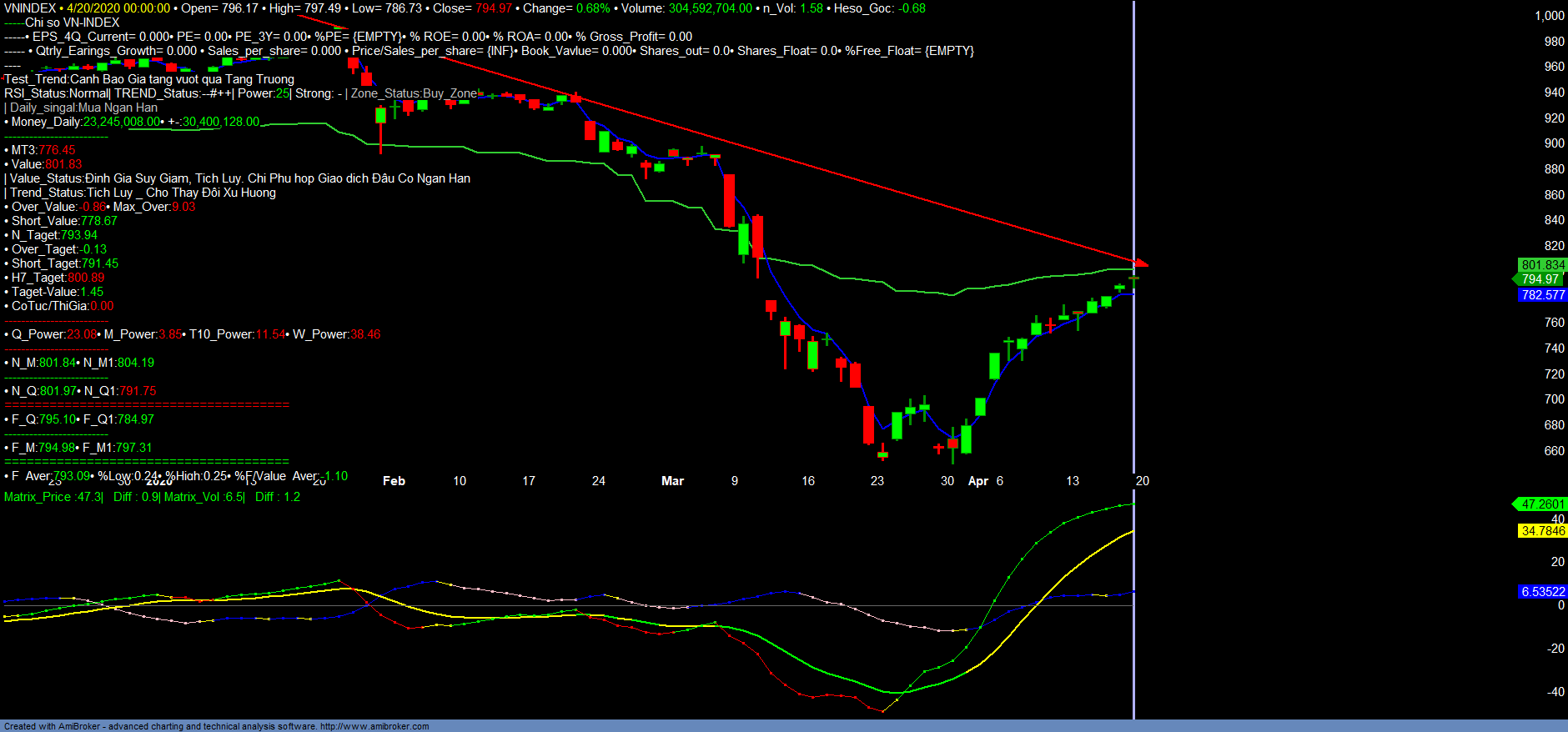Open the amibroker.com link in footer

click(x=374, y=726)
